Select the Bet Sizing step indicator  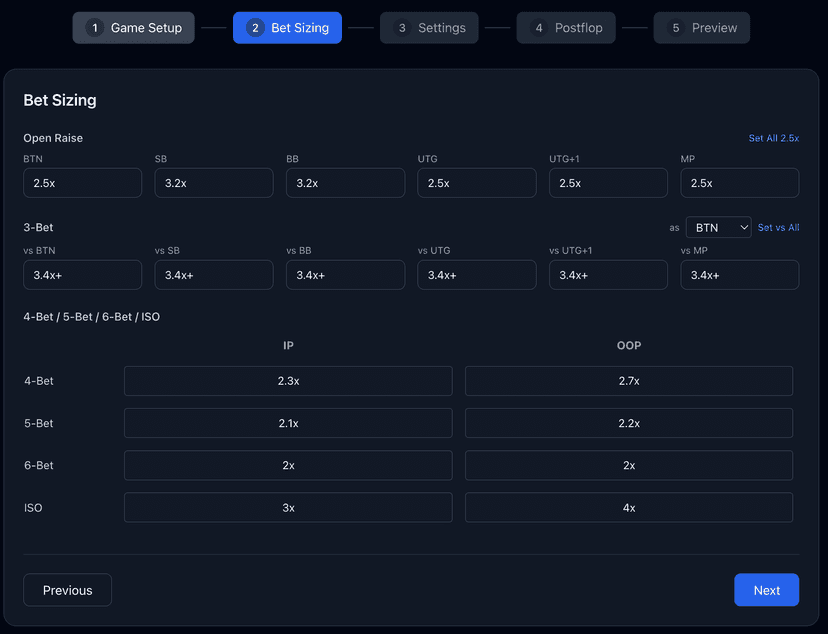287,27
